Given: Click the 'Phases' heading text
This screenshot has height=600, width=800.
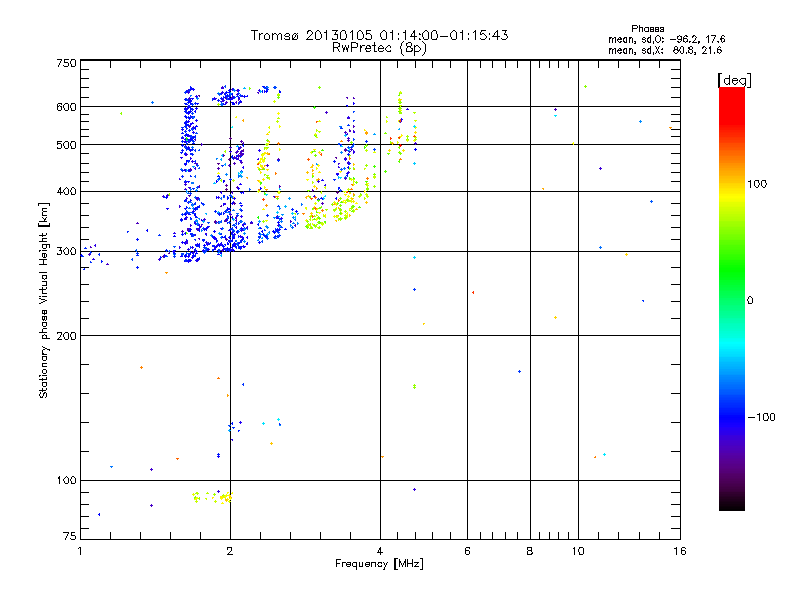Looking at the screenshot, I should tap(647, 29).
